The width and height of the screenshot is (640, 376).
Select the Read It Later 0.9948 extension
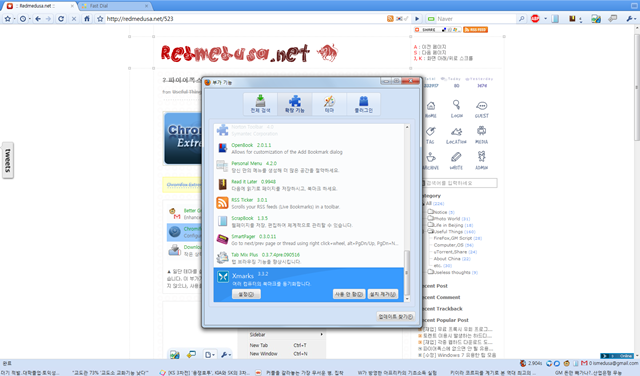click(309, 185)
